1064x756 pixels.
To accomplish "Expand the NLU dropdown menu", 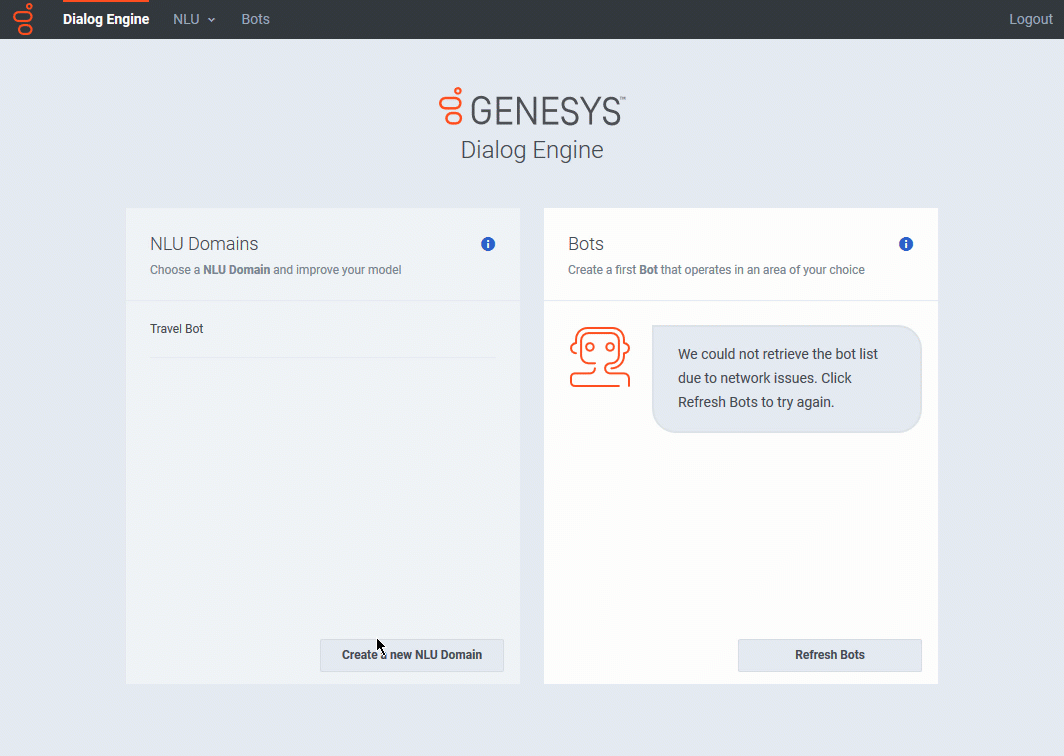I will (194, 19).
